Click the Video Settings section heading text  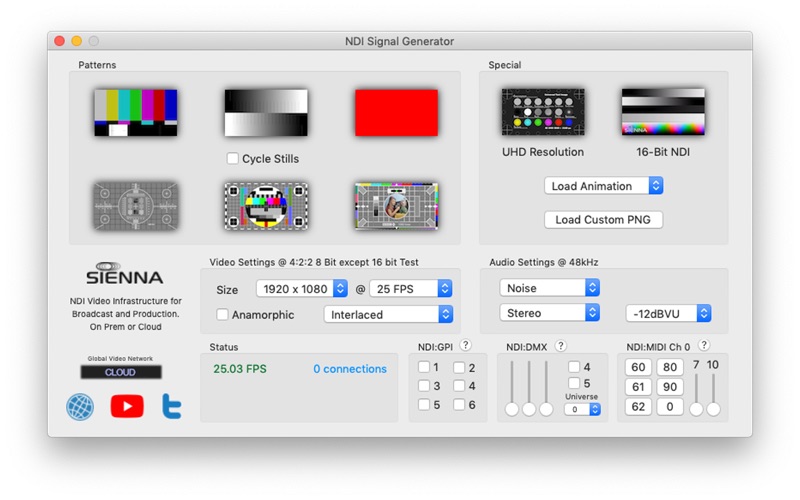pyautogui.click(x=314, y=262)
